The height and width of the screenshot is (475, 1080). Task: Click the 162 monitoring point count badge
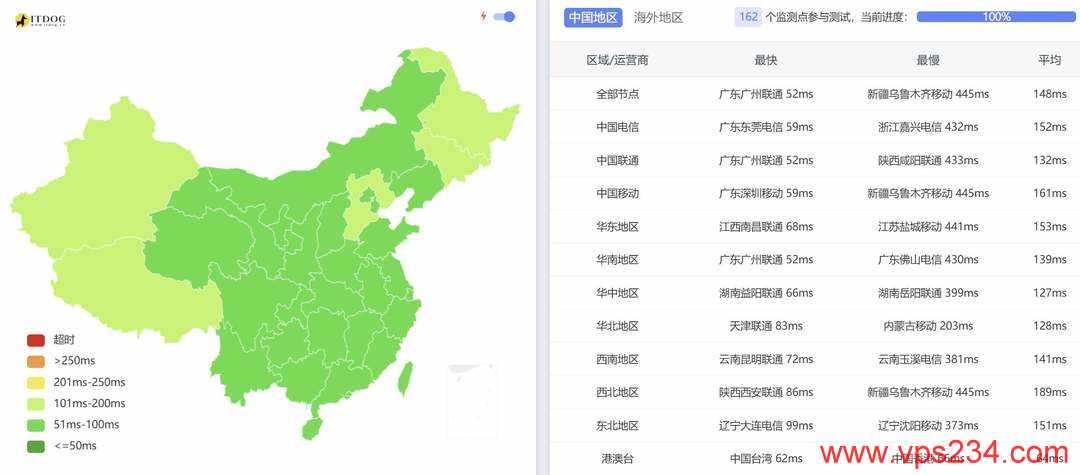coord(748,17)
